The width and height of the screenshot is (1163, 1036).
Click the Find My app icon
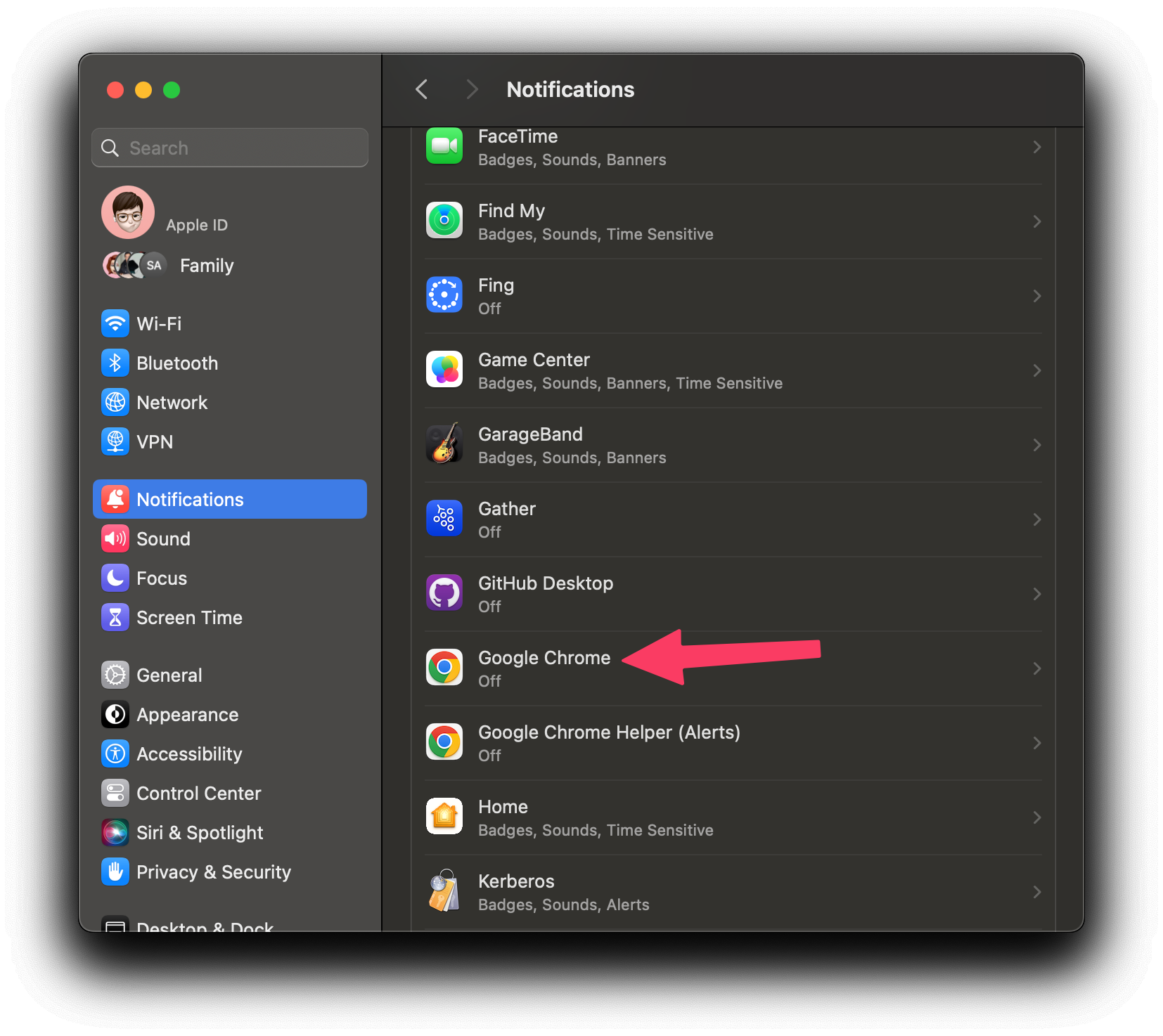[444, 220]
